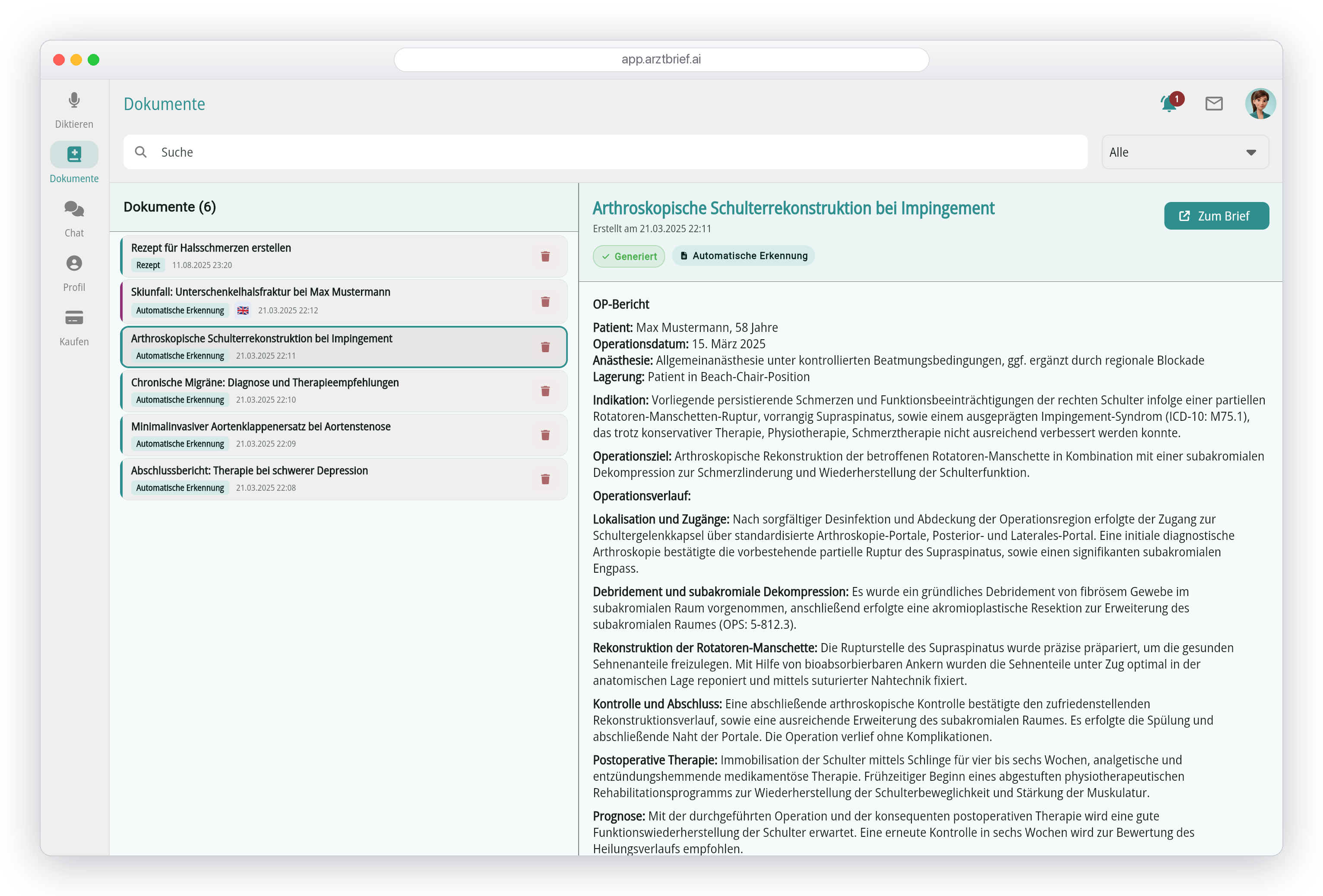
Task: Click the Dokumente page heading
Action: point(164,104)
